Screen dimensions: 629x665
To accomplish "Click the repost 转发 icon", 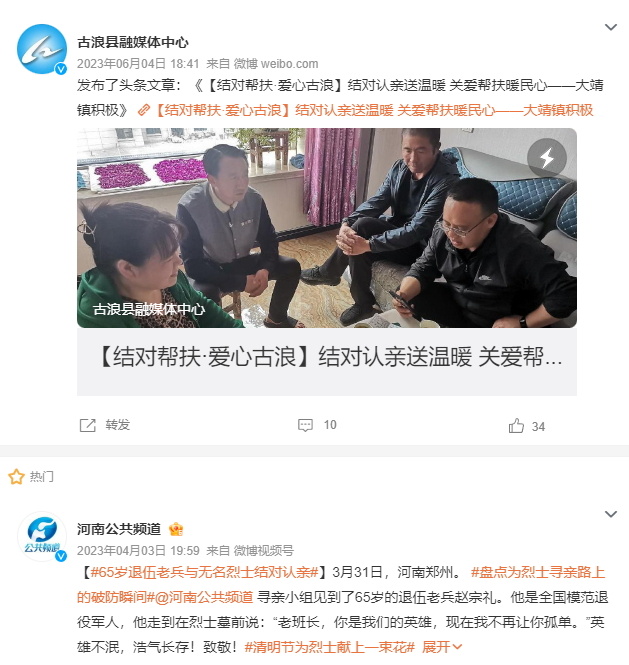I will tap(88, 425).
